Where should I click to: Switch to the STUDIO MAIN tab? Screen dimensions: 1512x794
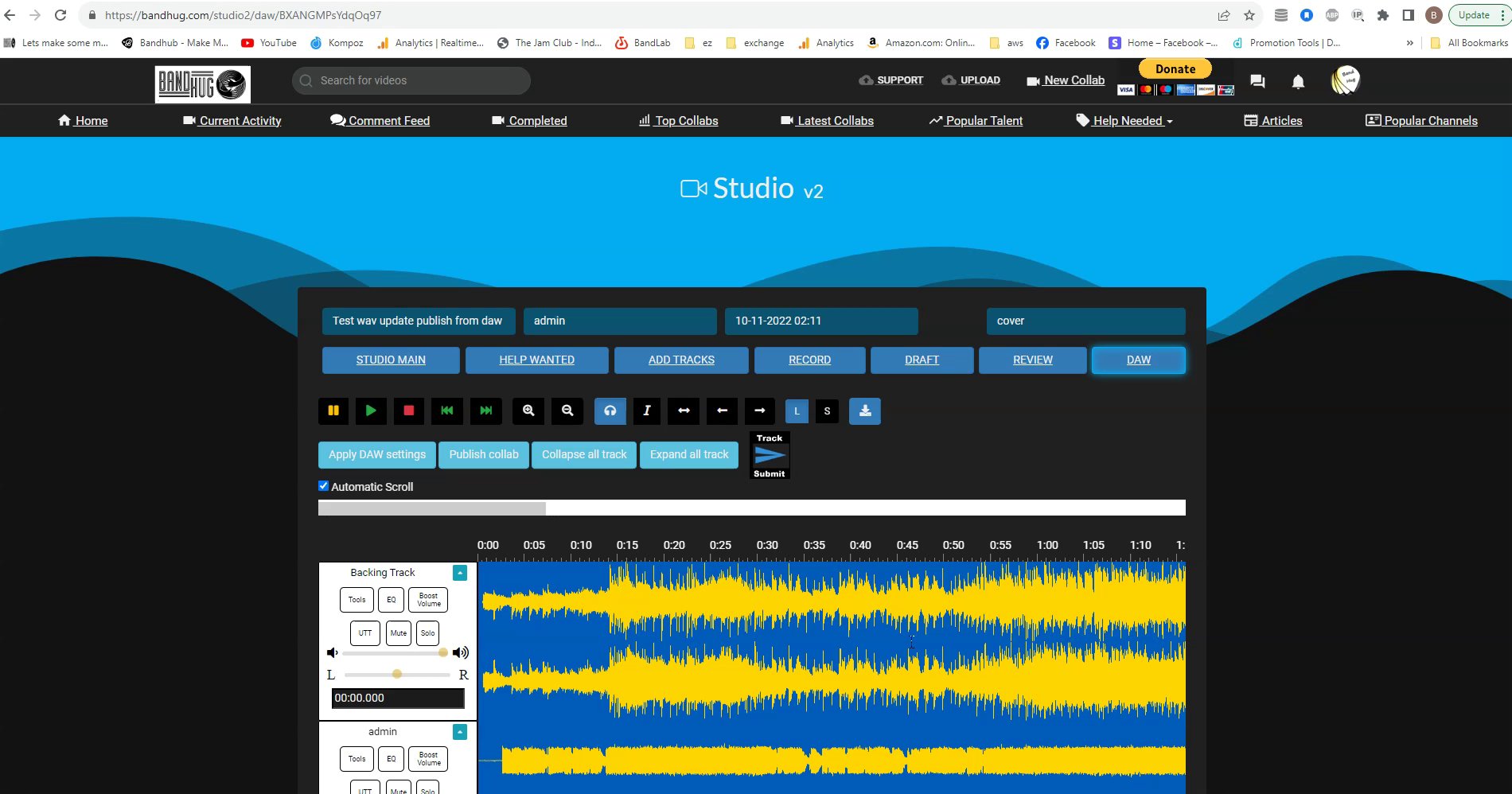click(x=391, y=360)
